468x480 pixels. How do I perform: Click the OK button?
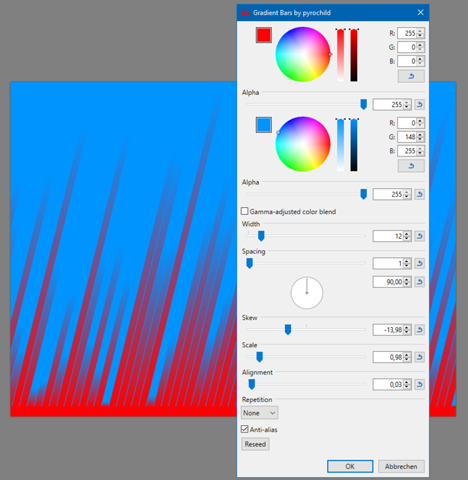click(x=350, y=466)
